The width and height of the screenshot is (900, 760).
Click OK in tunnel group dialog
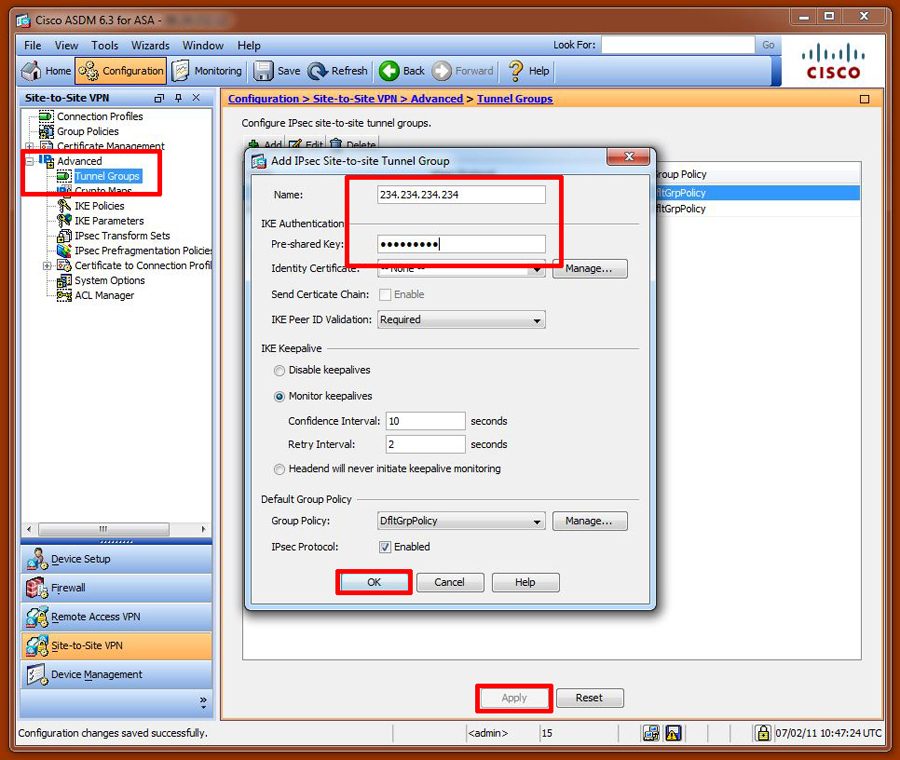(374, 583)
